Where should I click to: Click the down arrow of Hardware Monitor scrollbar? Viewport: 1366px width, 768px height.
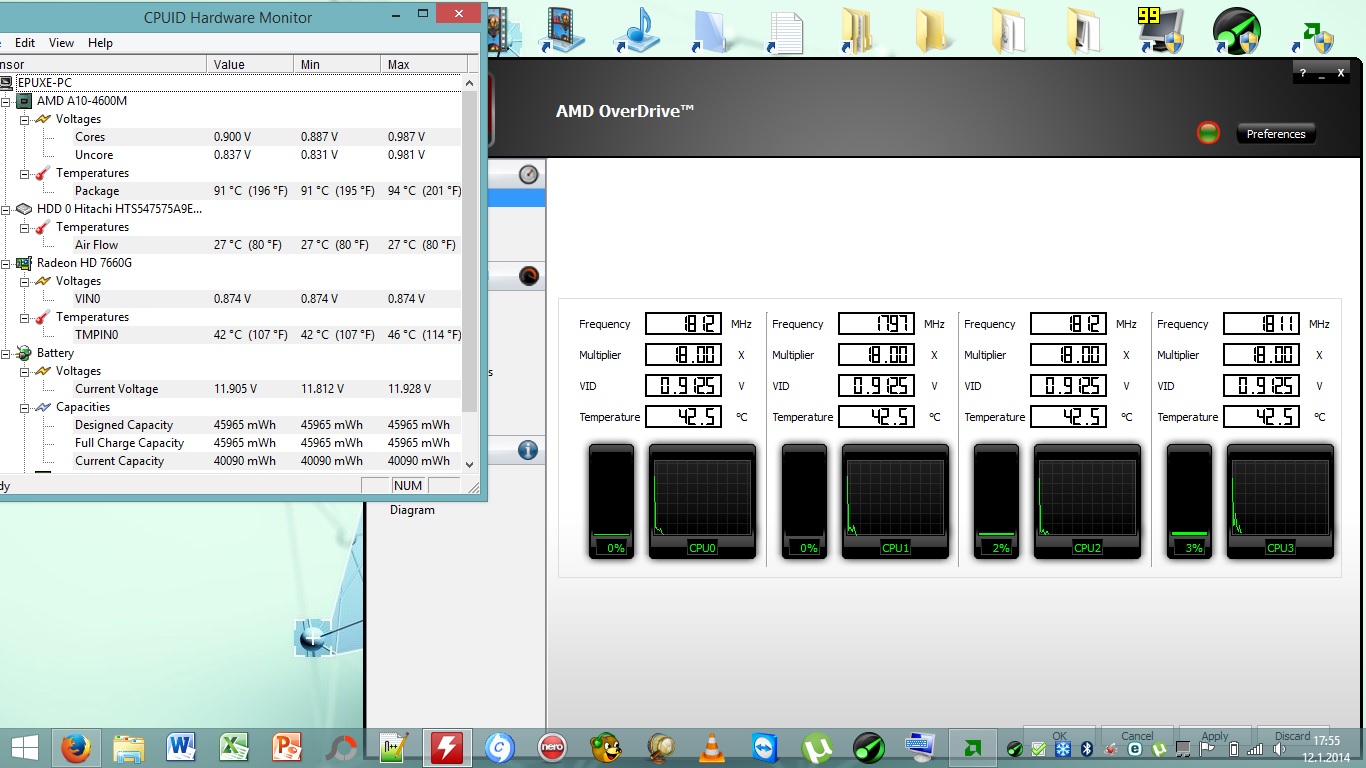pyautogui.click(x=470, y=464)
